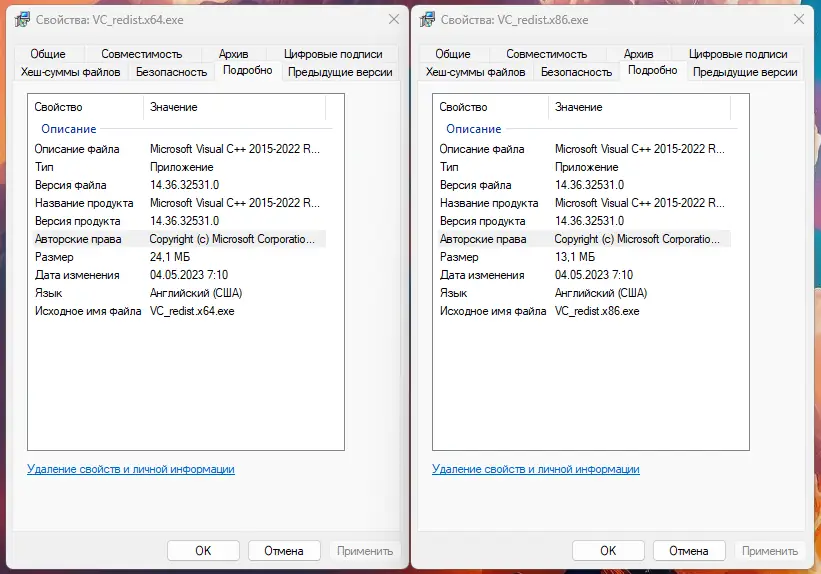Screen dimensions: 821x574
Task: Click Свойство column header in x64 window
Action: tap(58, 107)
